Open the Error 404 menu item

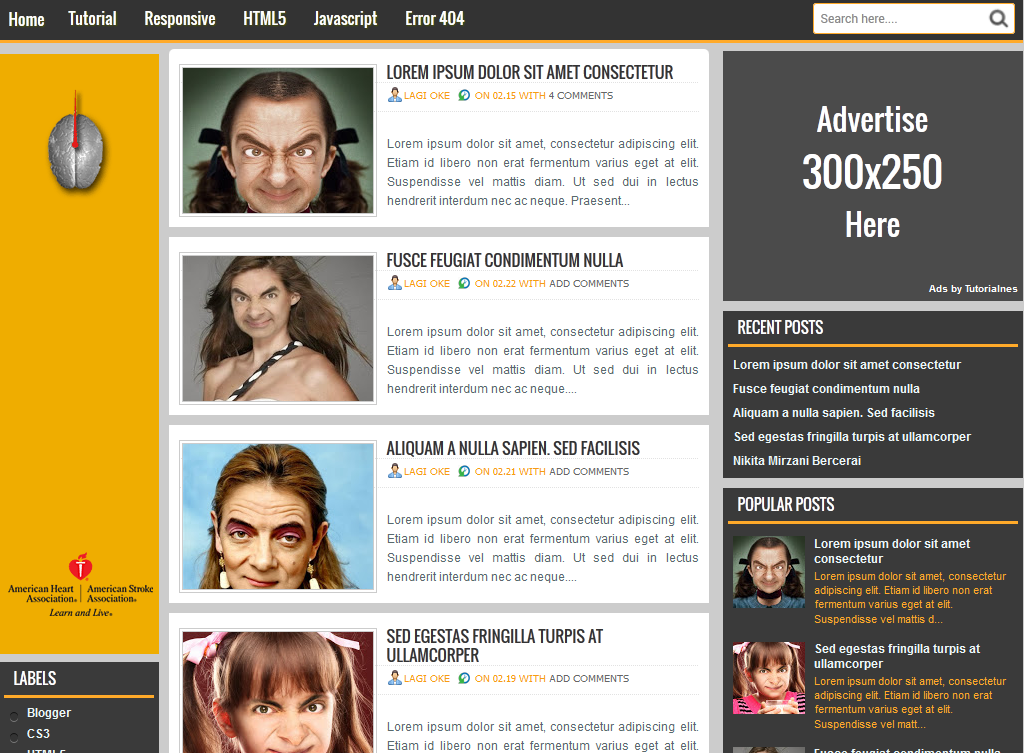click(x=434, y=19)
